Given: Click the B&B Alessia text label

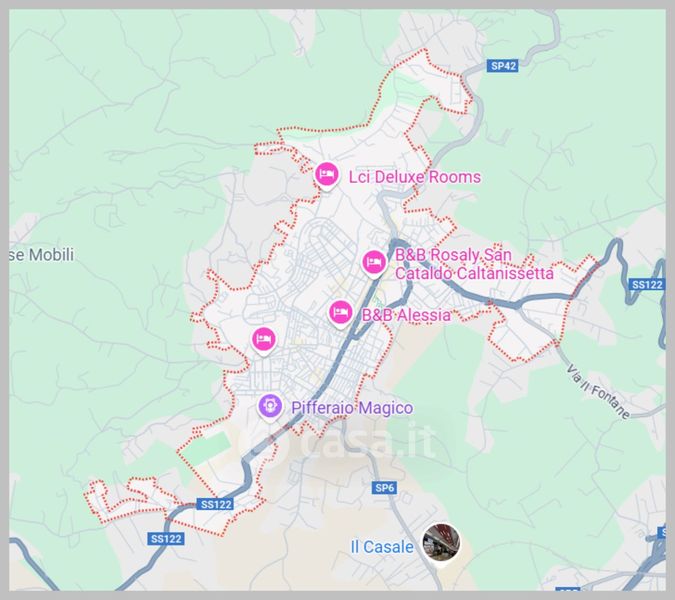Looking at the screenshot, I should 406,315.
